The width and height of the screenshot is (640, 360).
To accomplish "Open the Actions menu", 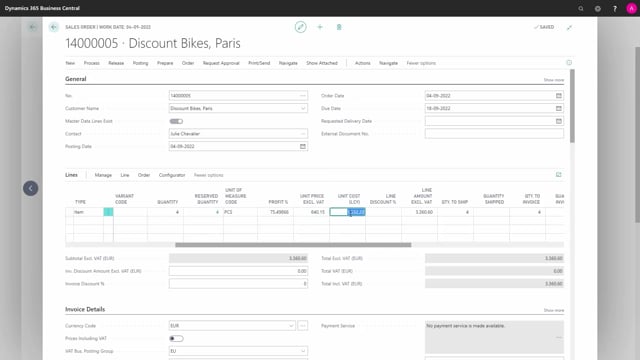I will 362,63.
